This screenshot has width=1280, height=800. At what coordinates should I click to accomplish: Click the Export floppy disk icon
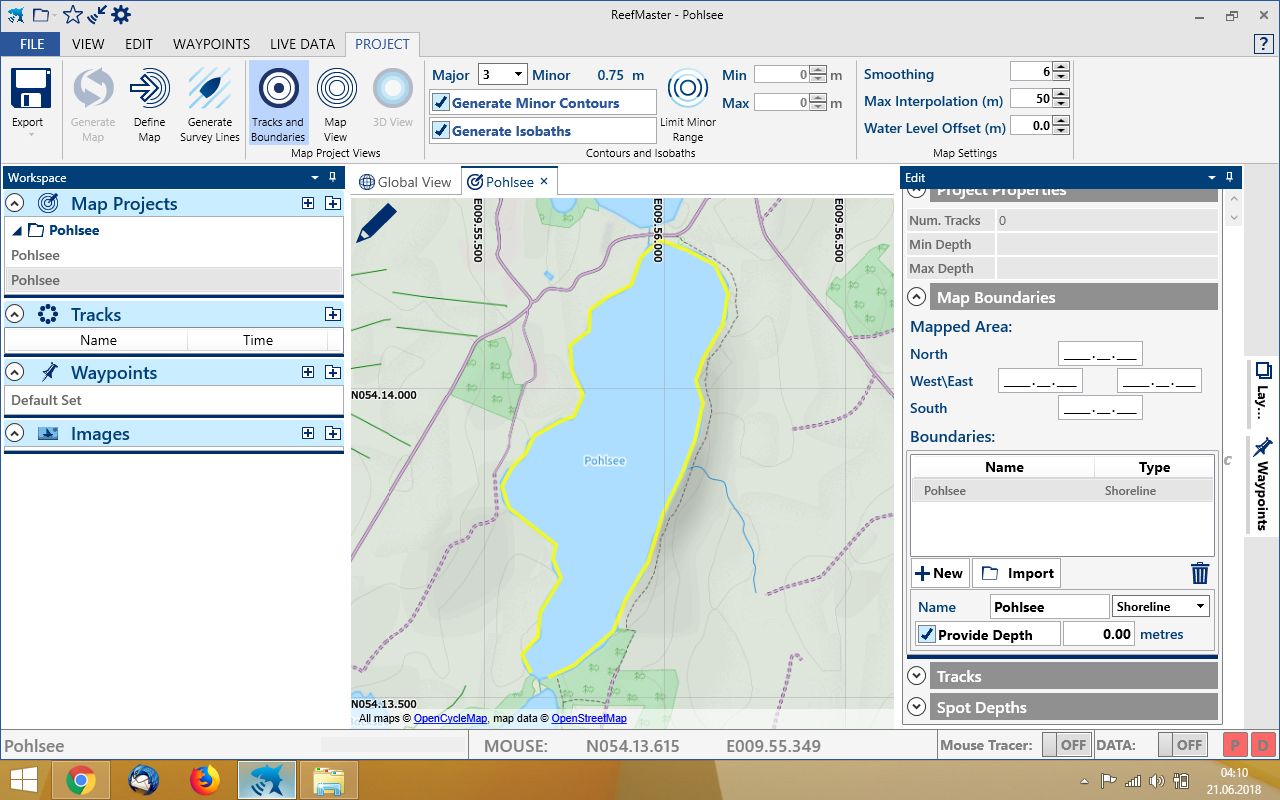click(30, 89)
